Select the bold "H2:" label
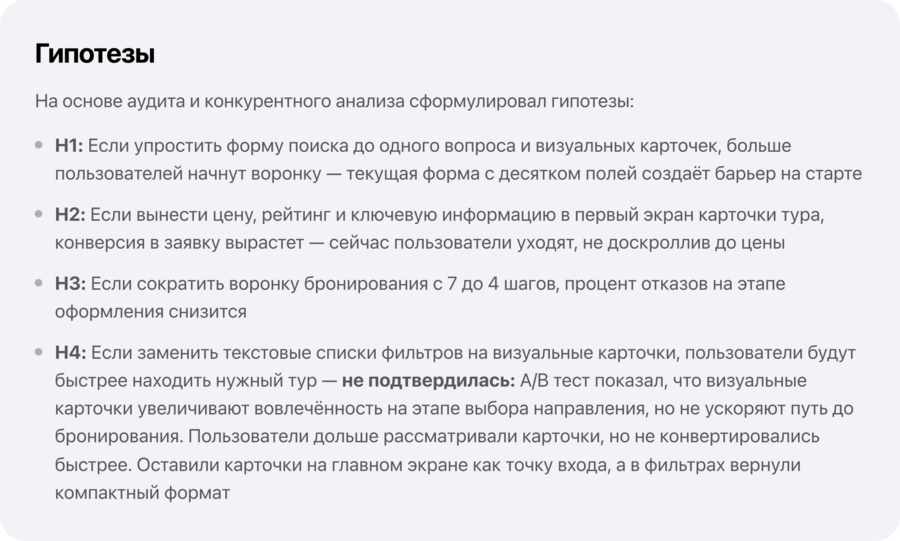This screenshot has height=541, width=900. (70, 215)
